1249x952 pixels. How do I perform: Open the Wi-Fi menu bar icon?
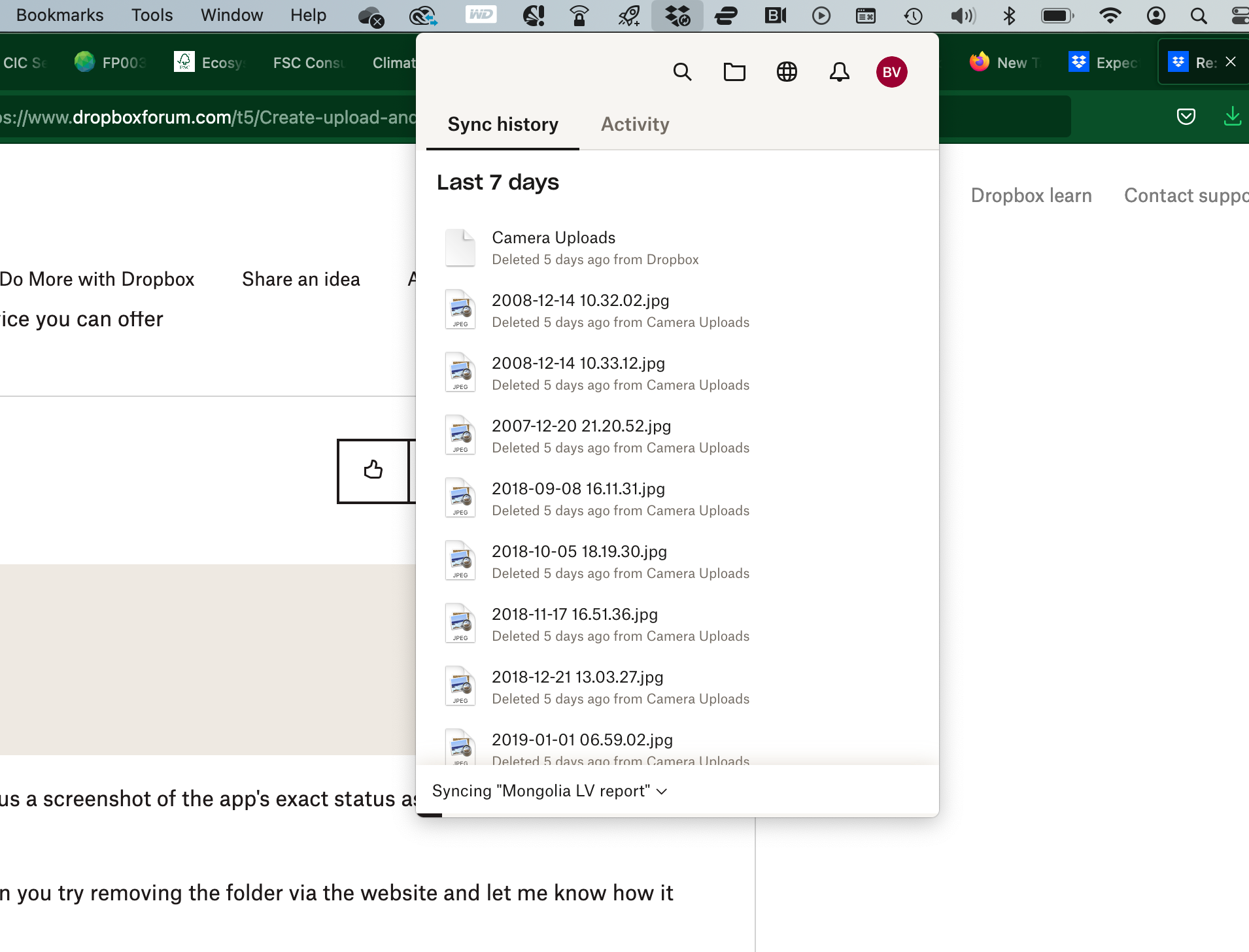(x=1110, y=16)
